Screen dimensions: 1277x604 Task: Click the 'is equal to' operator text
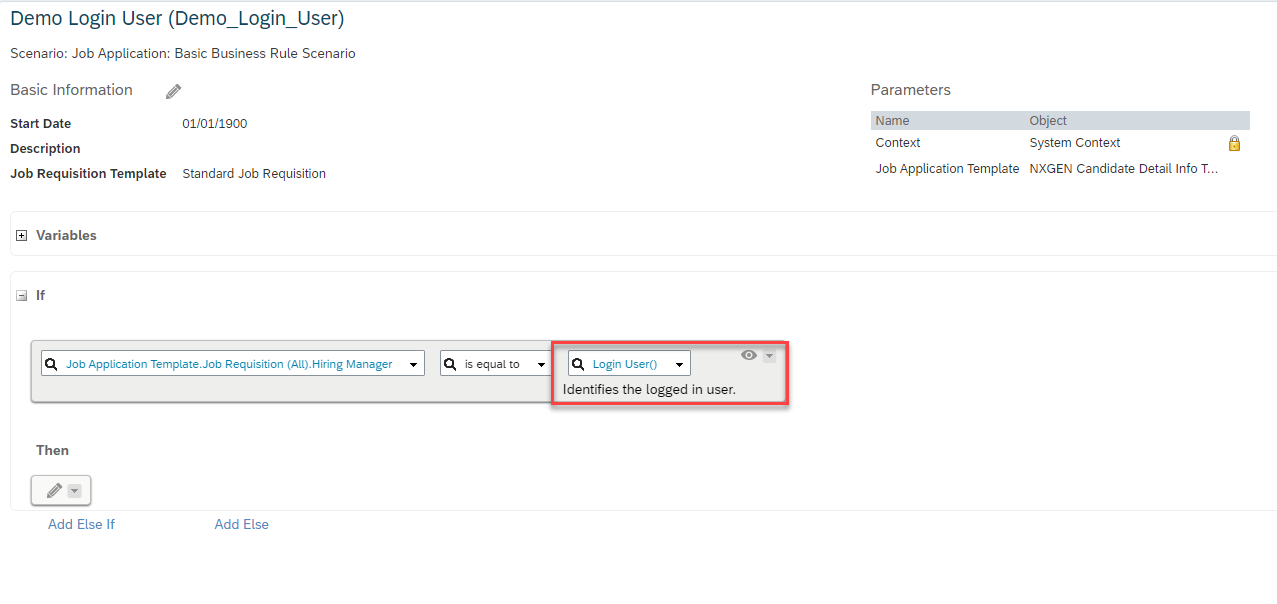point(492,364)
